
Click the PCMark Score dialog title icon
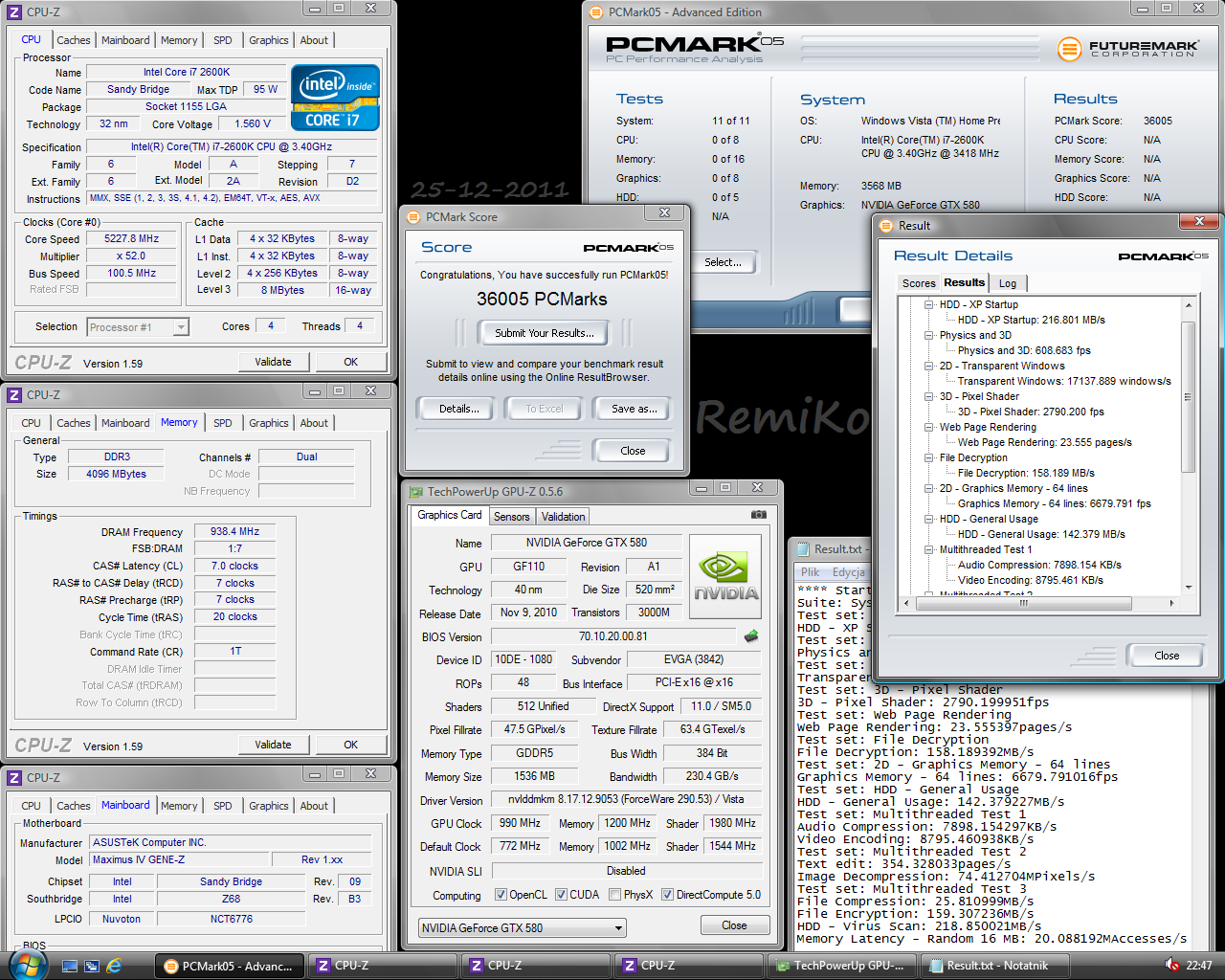[413, 217]
